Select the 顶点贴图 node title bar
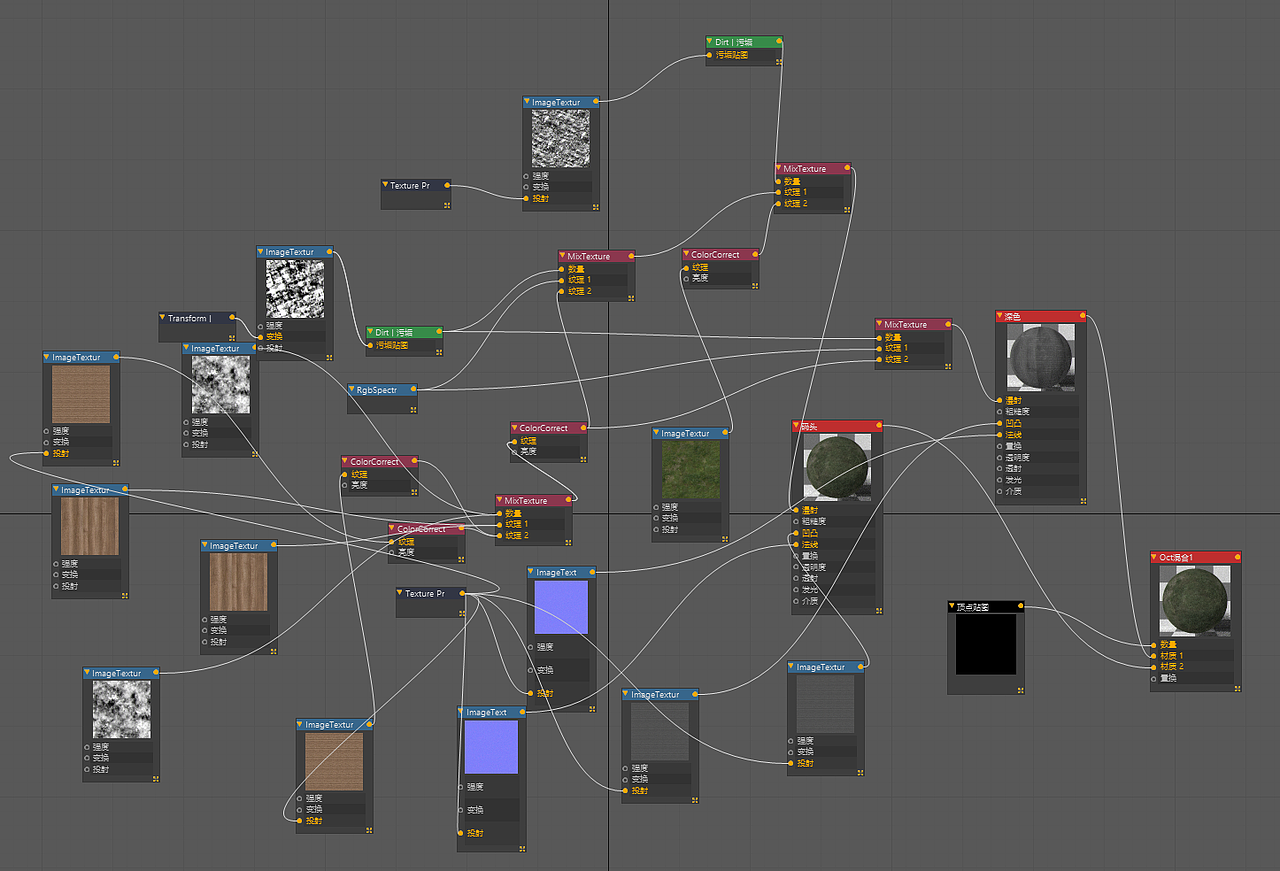 point(986,606)
